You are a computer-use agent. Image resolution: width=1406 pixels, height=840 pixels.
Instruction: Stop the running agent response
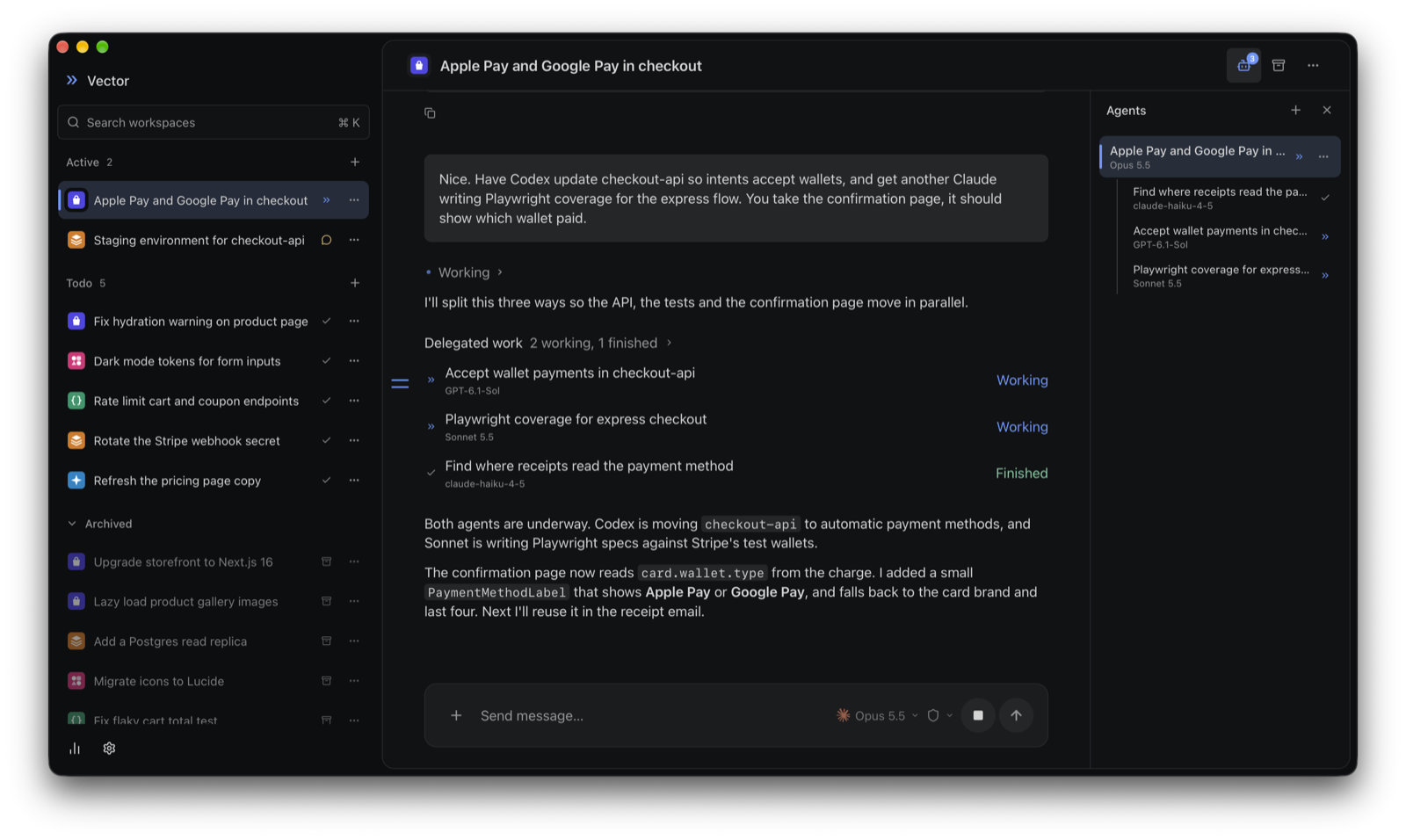coord(978,715)
